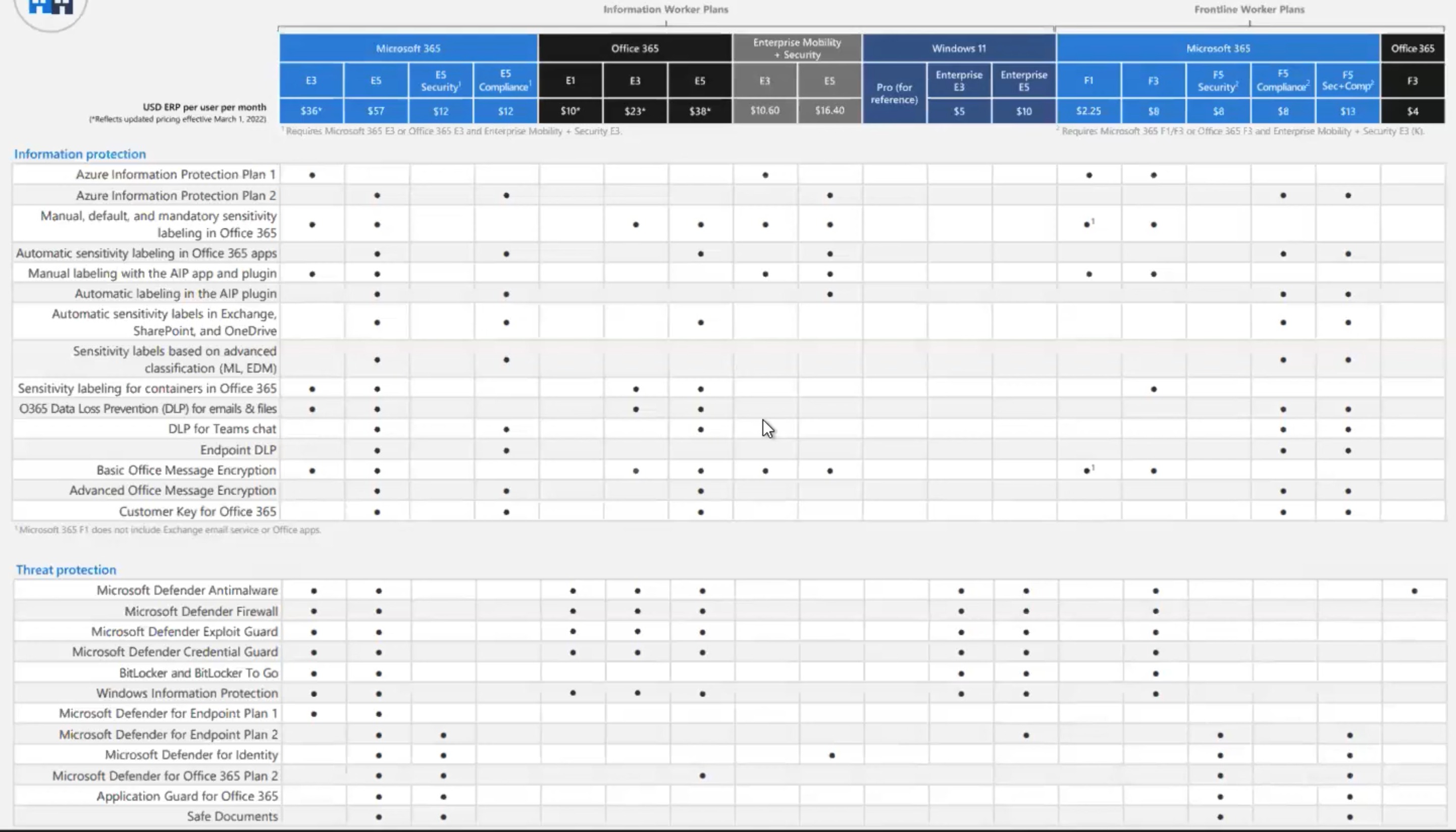Select the Microsoft 365 E5 Compliance plan dropdown
The image size is (1456, 832).
point(505,80)
